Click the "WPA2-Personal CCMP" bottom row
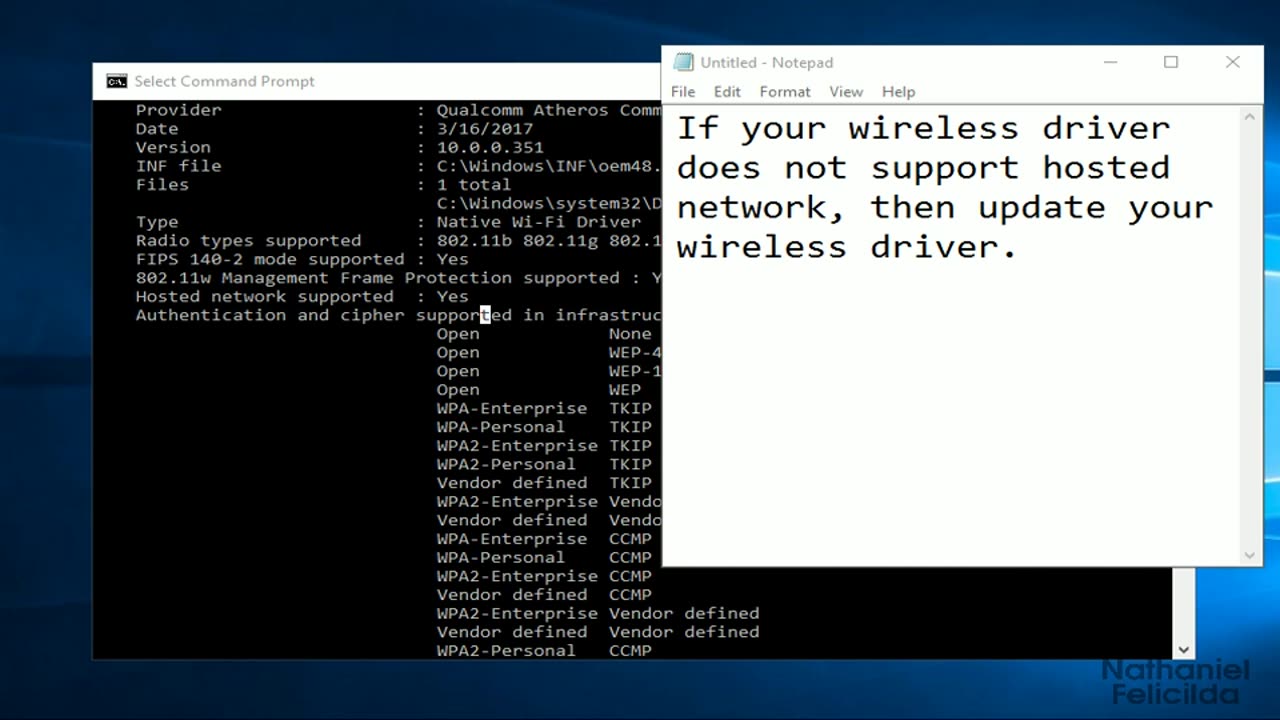The width and height of the screenshot is (1280, 720). pos(544,650)
